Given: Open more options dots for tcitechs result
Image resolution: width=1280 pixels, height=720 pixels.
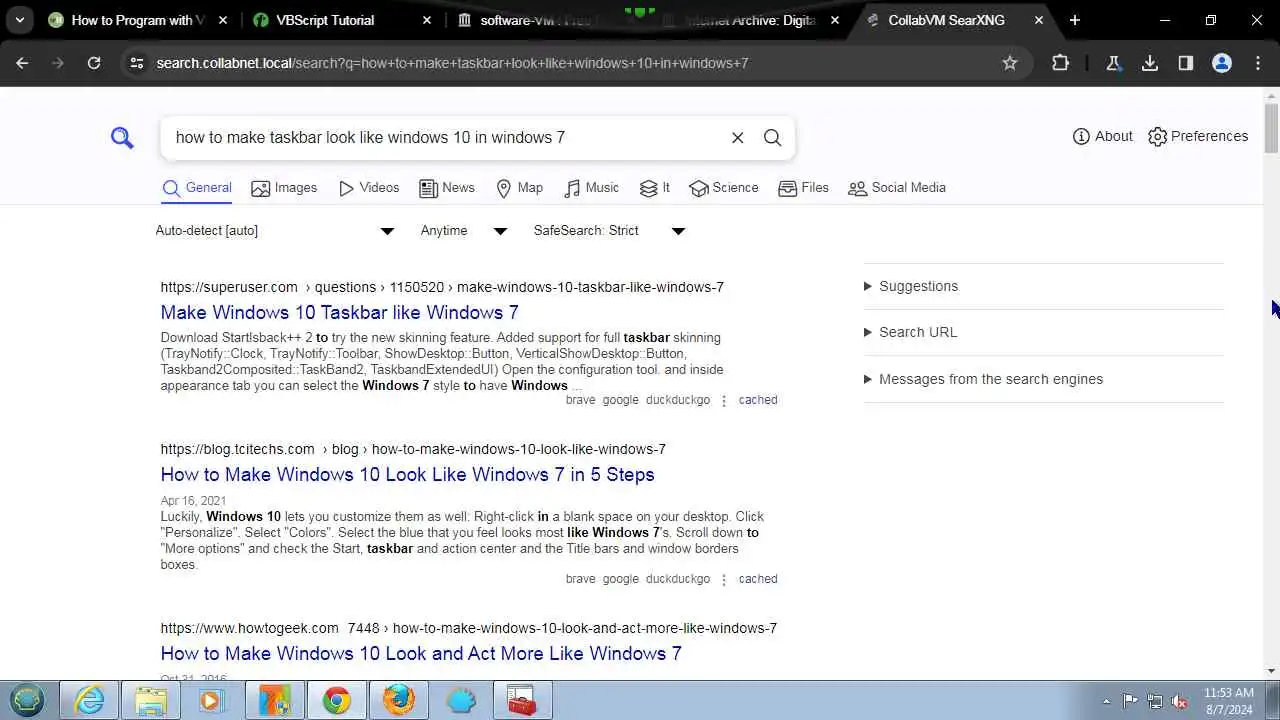Looking at the screenshot, I should coord(724,579).
